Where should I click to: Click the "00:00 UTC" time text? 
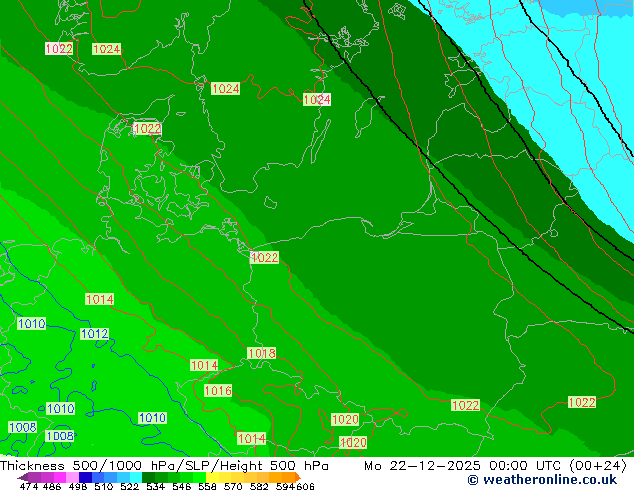[x=525, y=466]
